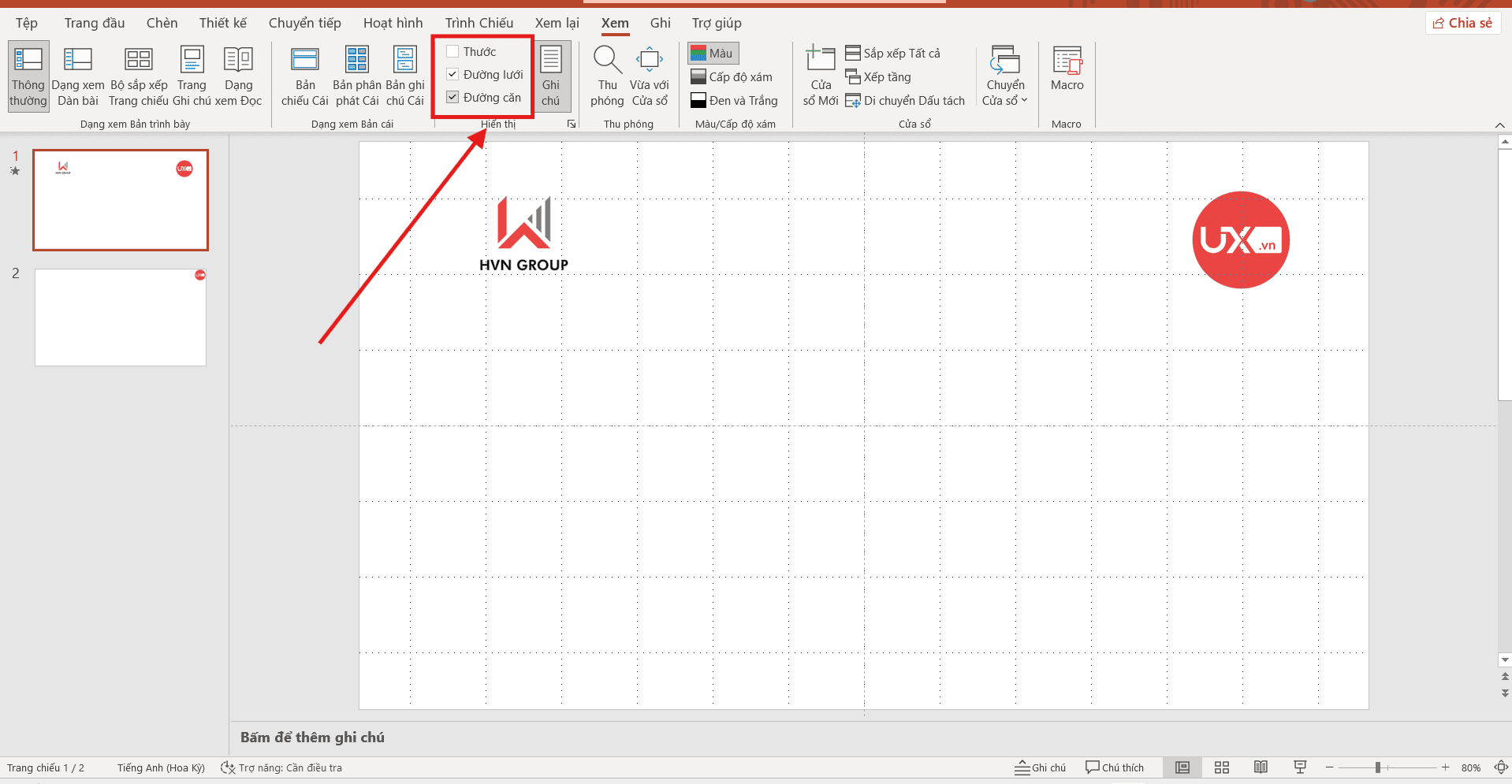Open Hiển thị group dialog launcher
1512x784 pixels.
(x=572, y=124)
